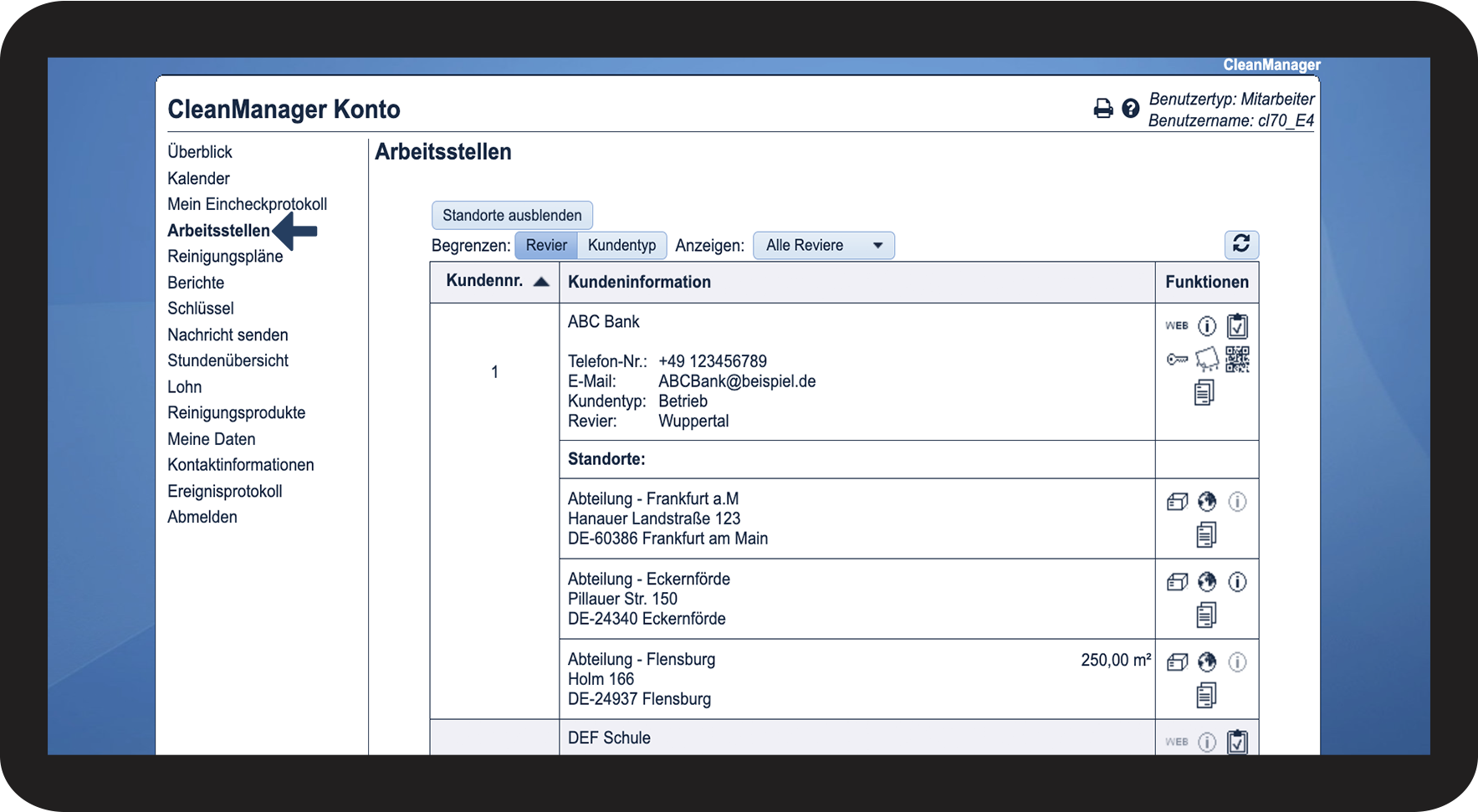The image size is (1478, 812).
Task: Expand the Alle Reviere dropdown
Action: point(823,245)
